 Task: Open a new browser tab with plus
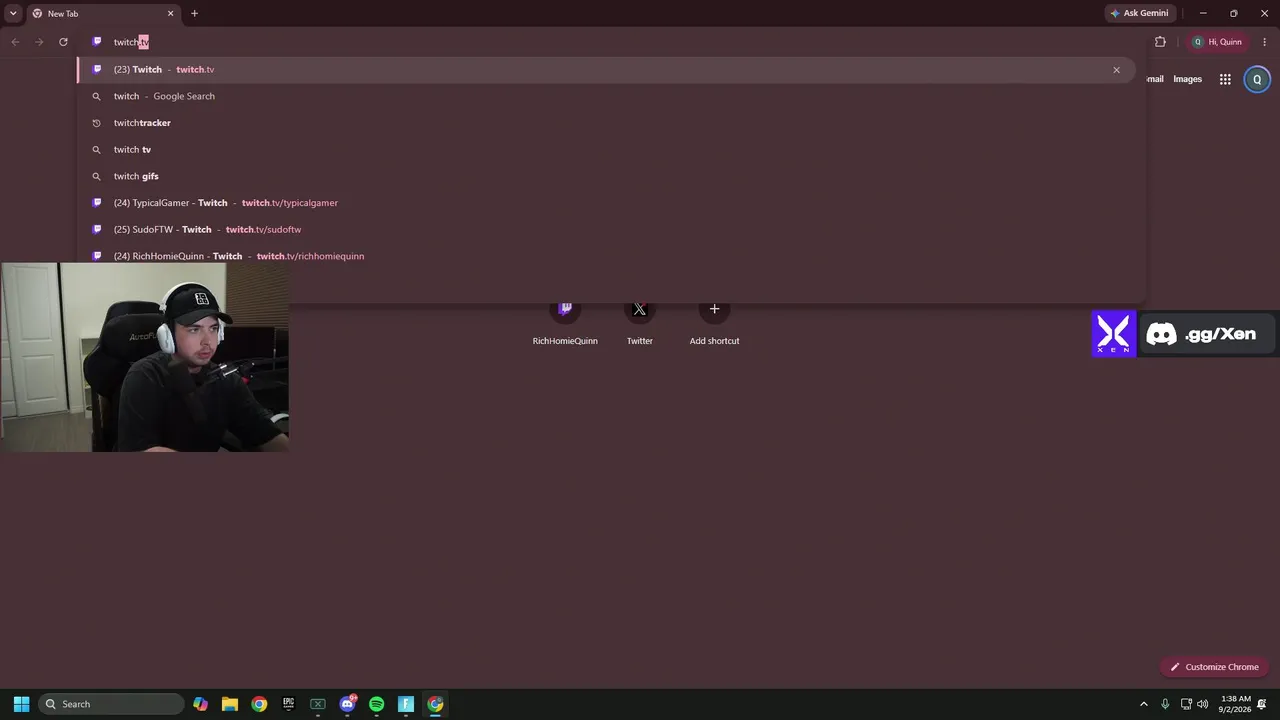pos(194,14)
